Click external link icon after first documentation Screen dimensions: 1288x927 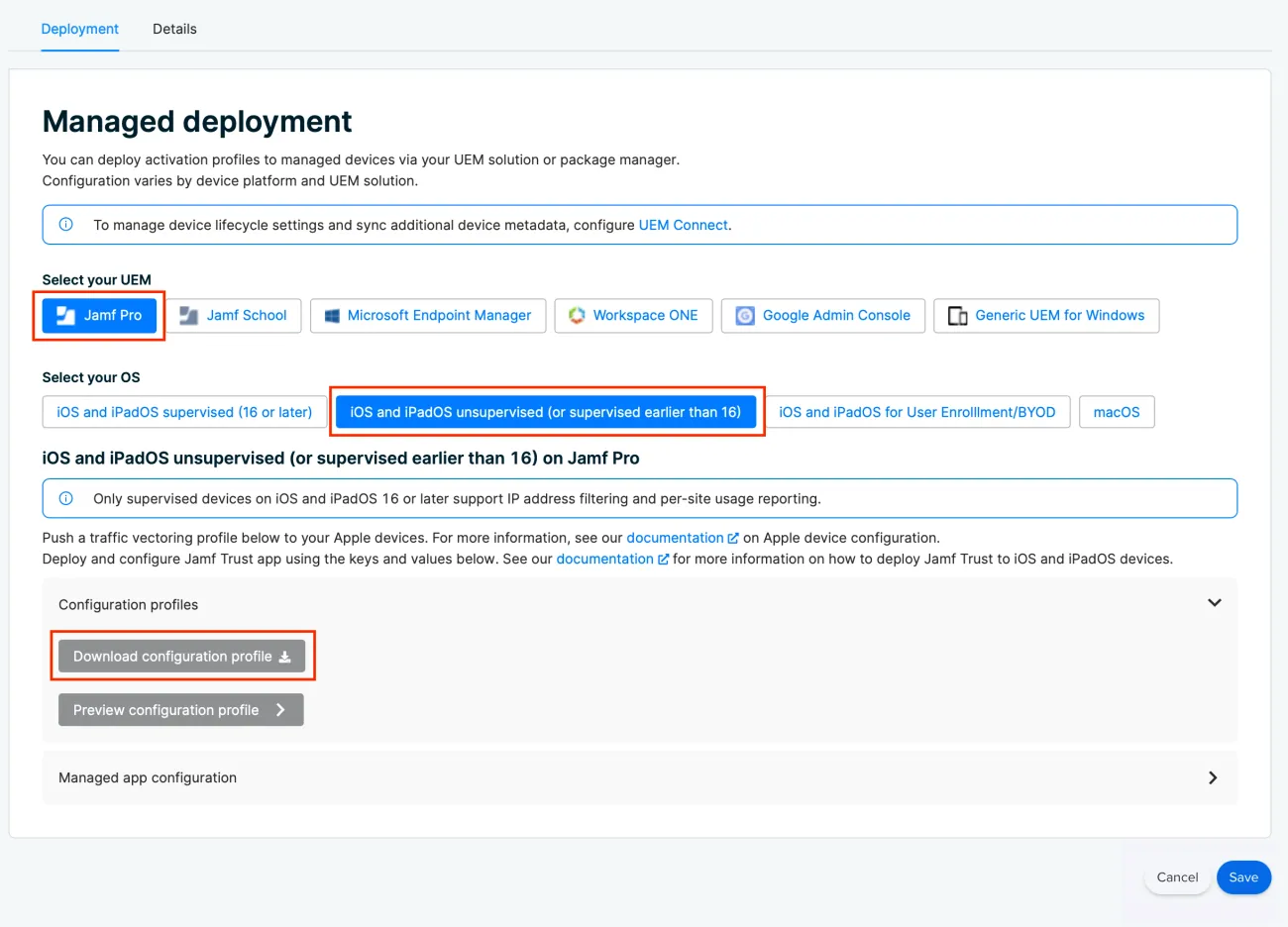tap(733, 538)
